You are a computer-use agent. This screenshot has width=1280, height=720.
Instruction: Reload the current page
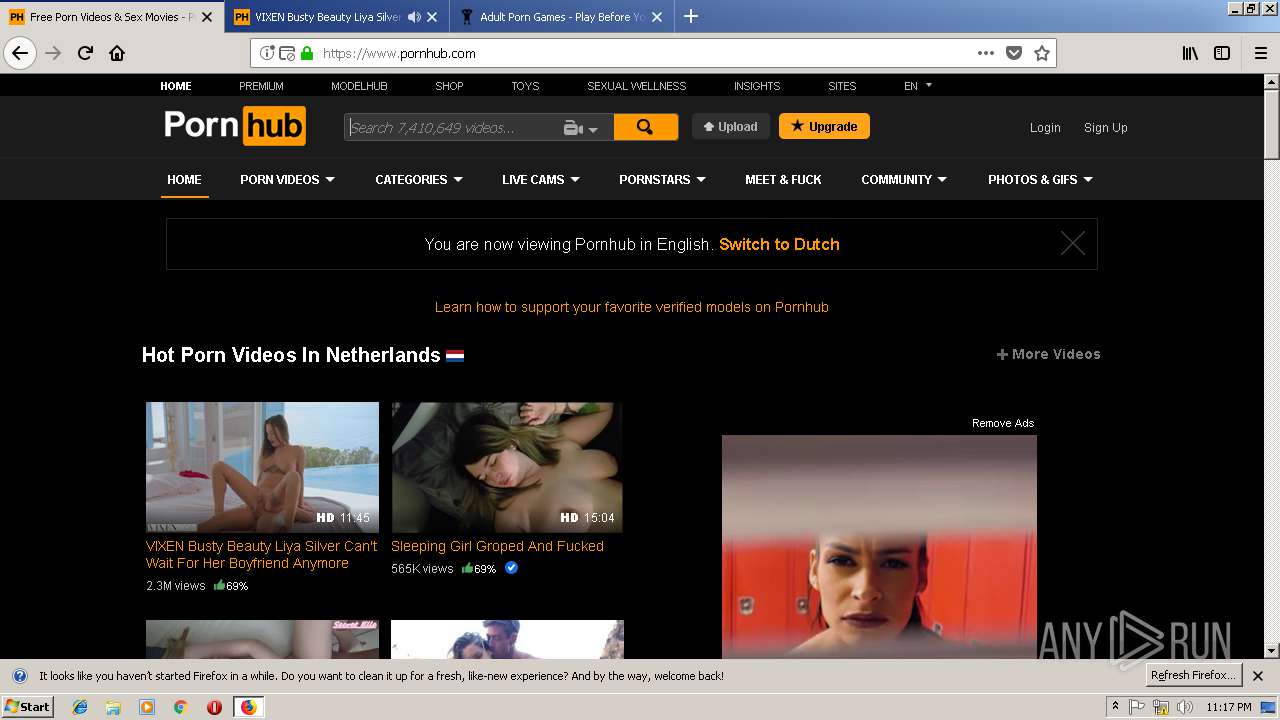(x=85, y=53)
